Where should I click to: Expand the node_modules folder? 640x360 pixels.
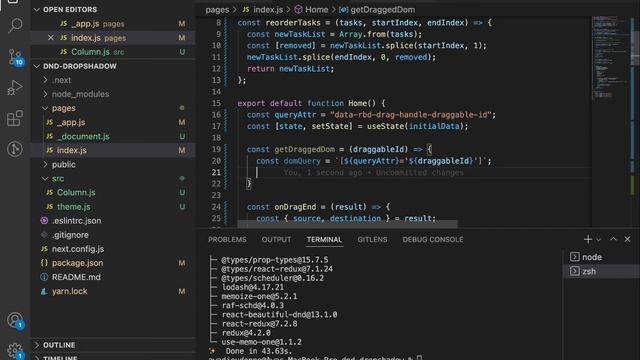click(x=113, y=94)
